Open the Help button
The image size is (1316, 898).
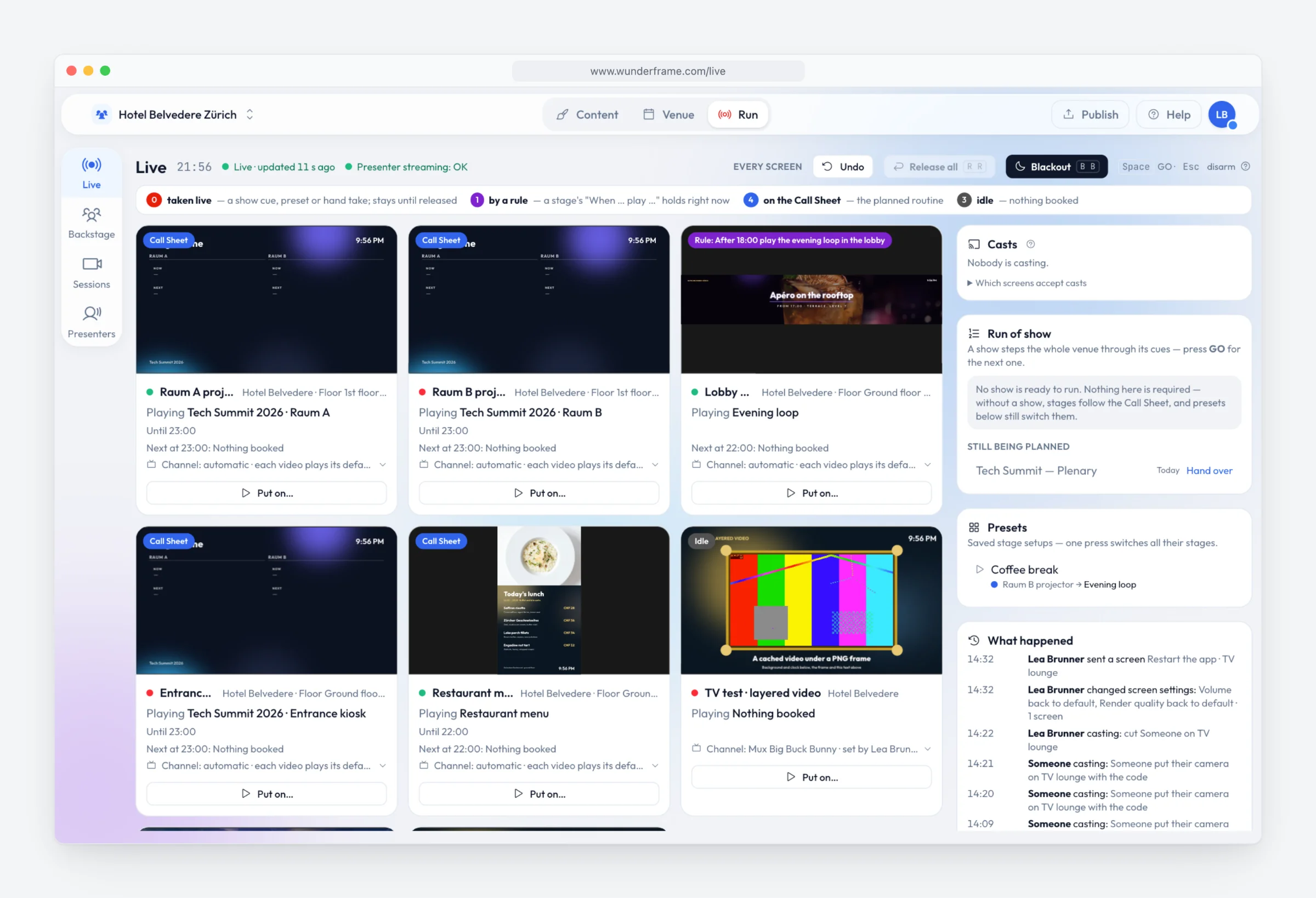coord(1168,115)
